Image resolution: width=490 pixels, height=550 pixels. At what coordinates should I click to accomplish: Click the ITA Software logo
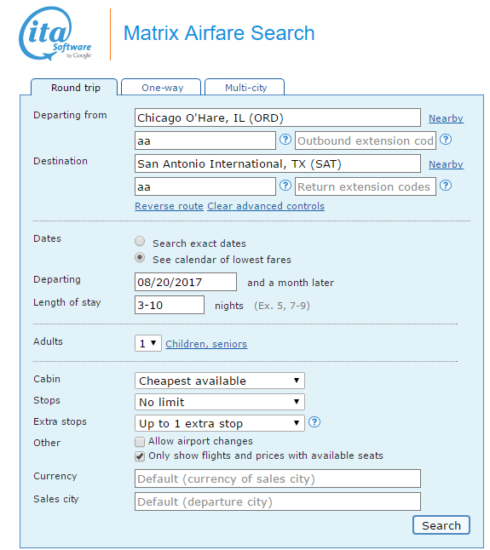coord(55,34)
